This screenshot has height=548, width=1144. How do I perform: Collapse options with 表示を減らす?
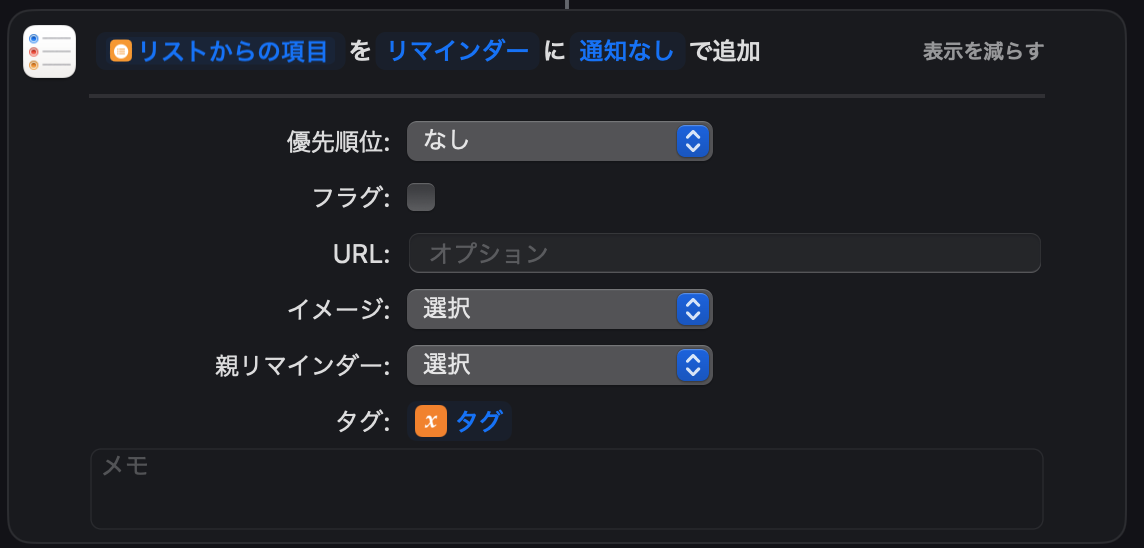982,51
